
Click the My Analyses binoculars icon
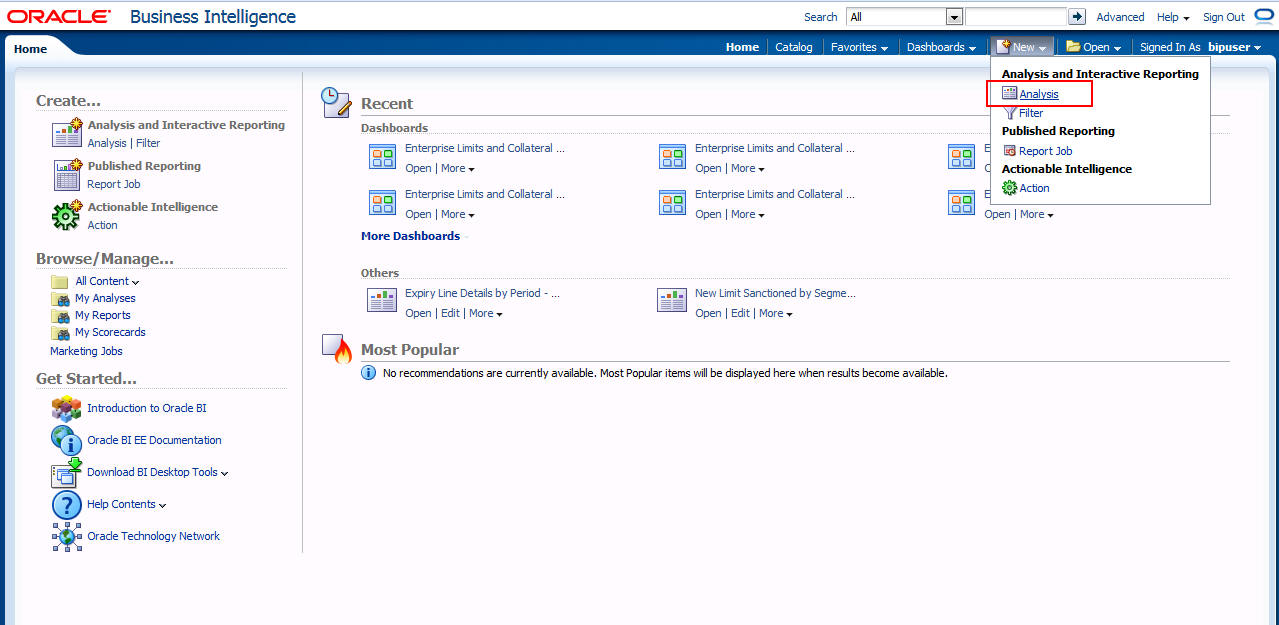click(60, 299)
